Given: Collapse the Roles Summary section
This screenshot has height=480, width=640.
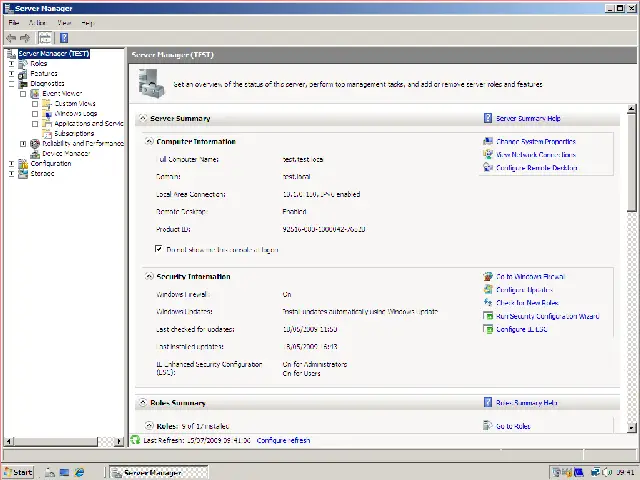Looking at the screenshot, I should pyautogui.click(x=142, y=403).
